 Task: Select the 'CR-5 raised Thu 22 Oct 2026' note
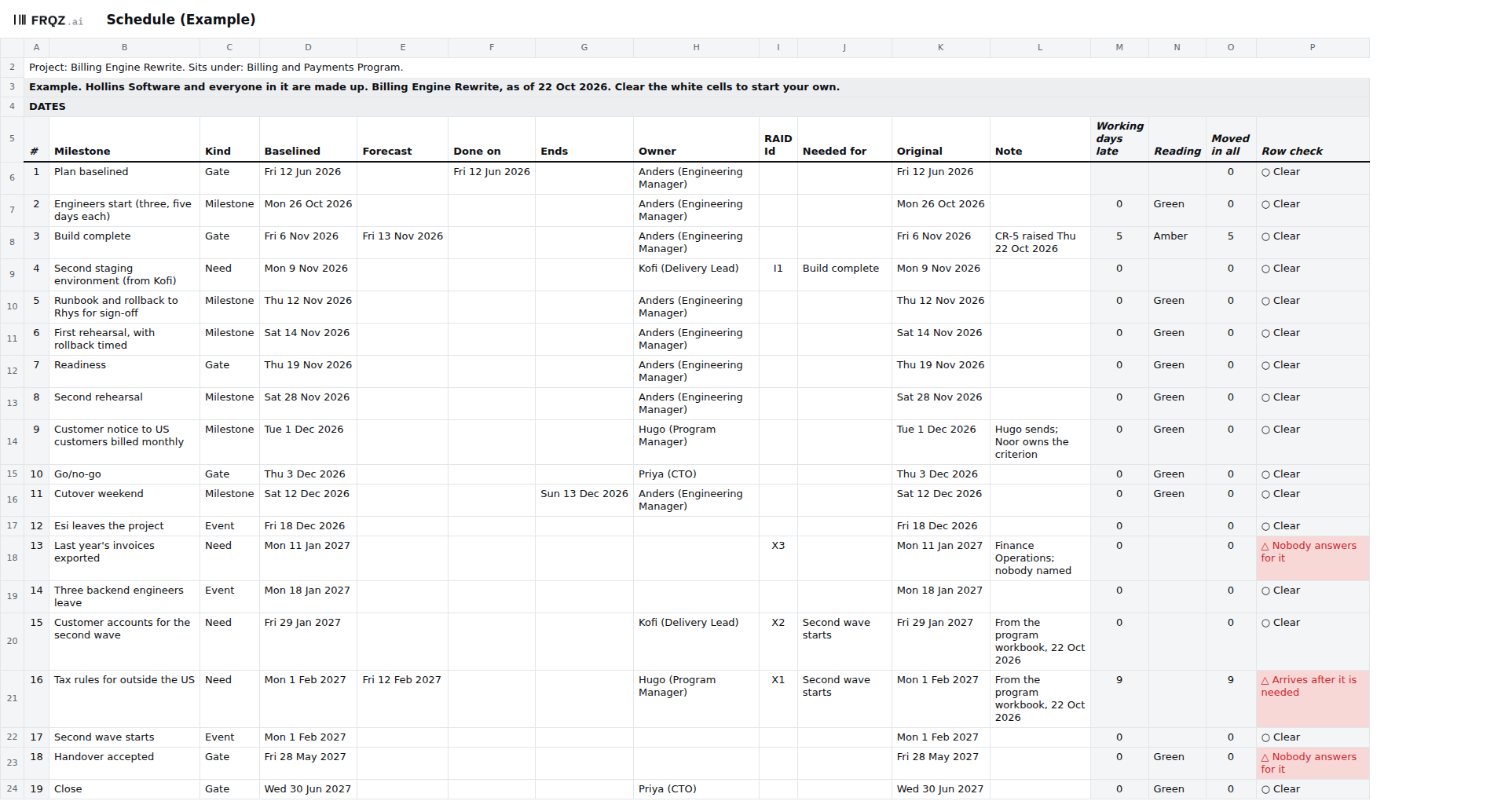tap(1040, 243)
